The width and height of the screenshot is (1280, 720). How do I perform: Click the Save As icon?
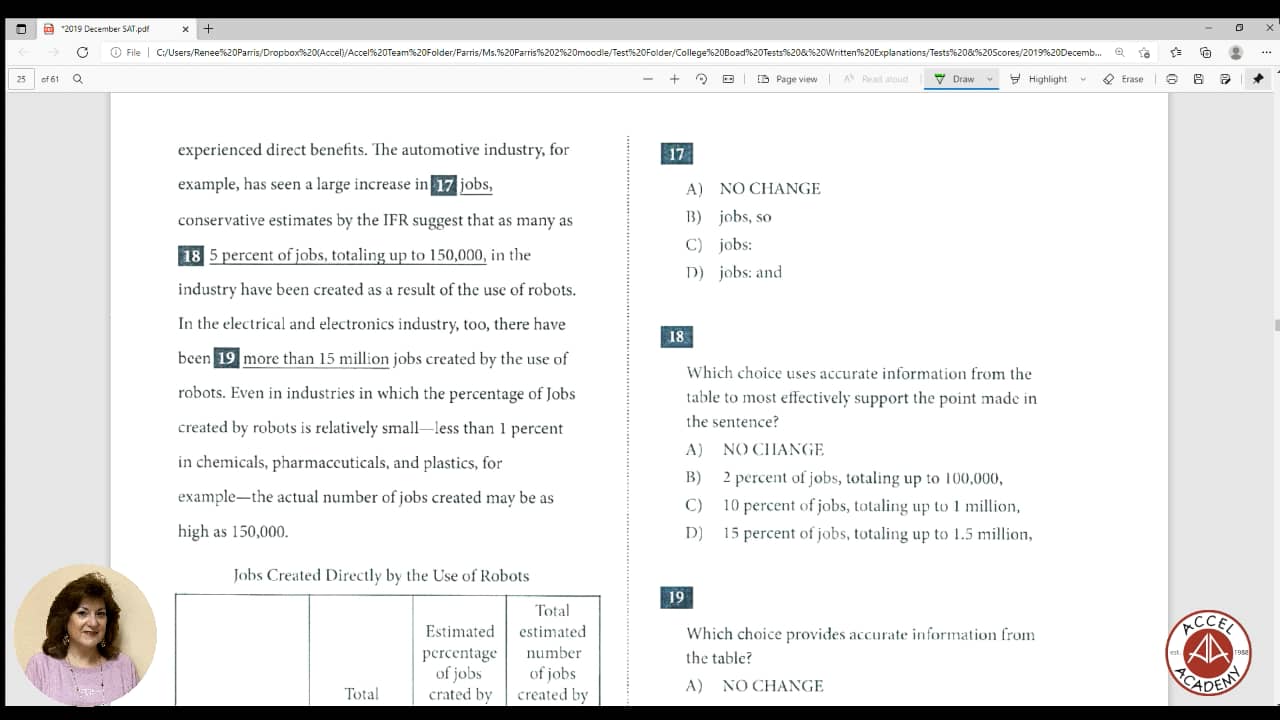click(x=1225, y=79)
